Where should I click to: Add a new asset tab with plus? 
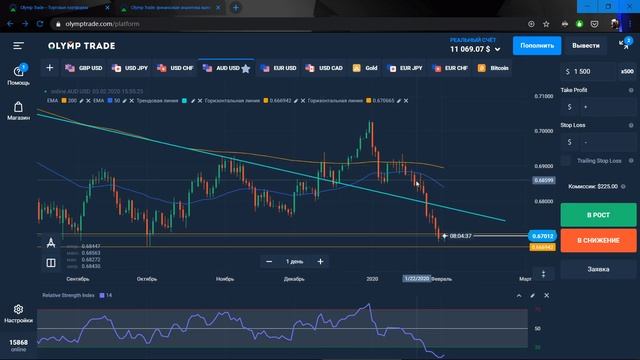click(x=50, y=68)
